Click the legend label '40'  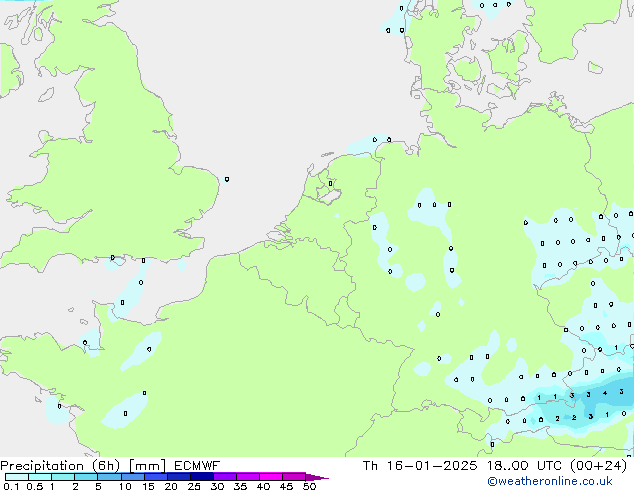click(263, 486)
